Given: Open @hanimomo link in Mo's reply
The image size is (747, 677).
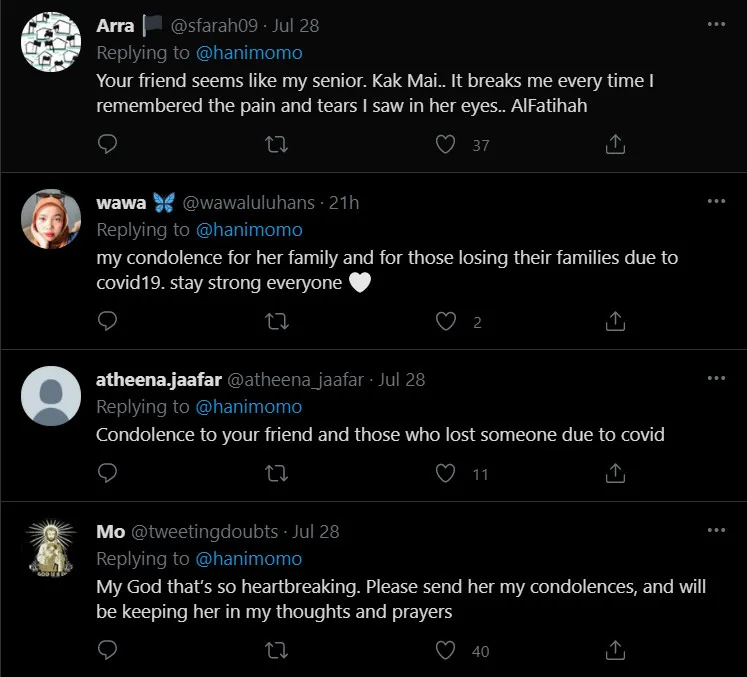Looking at the screenshot, I should [248, 558].
